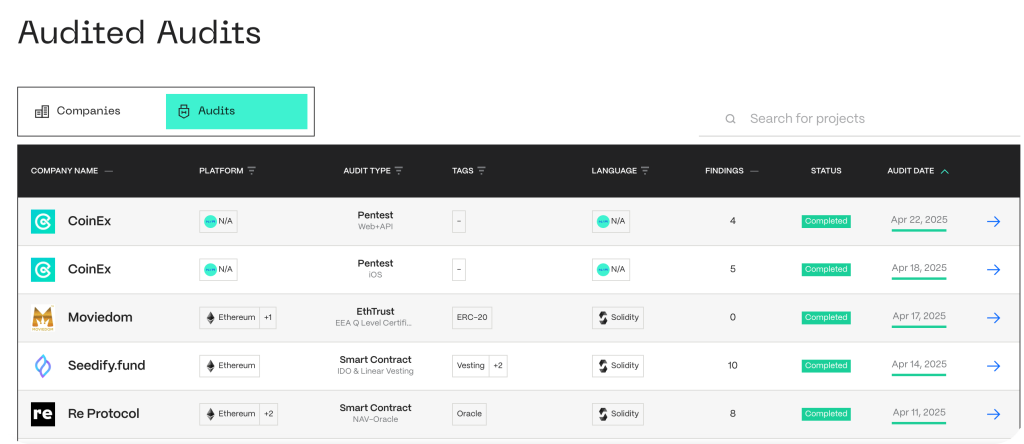Viewport: 1024px width, 444px height.
Task: Click the Apr 17, 2025 date
Action: (x=919, y=316)
